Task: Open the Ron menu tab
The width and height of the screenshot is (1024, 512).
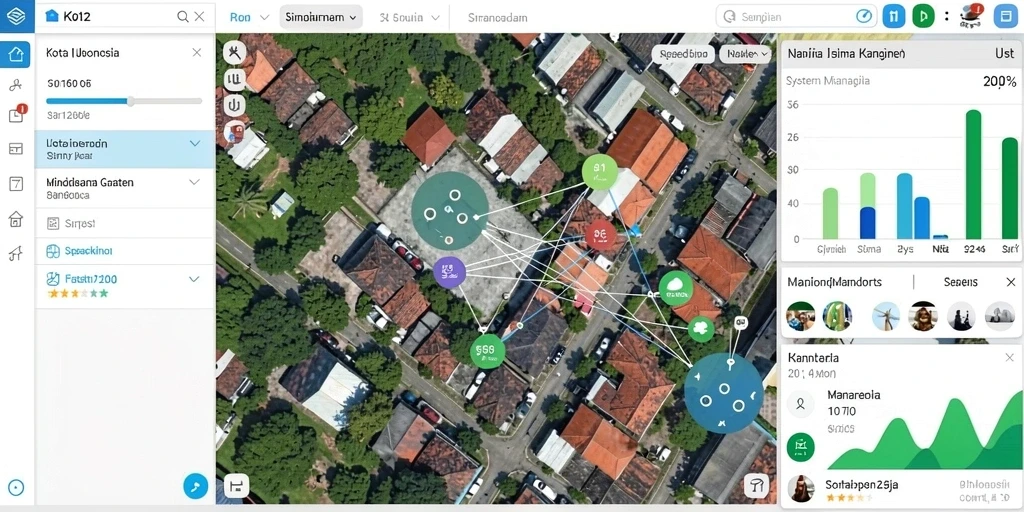Action: point(249,18)
